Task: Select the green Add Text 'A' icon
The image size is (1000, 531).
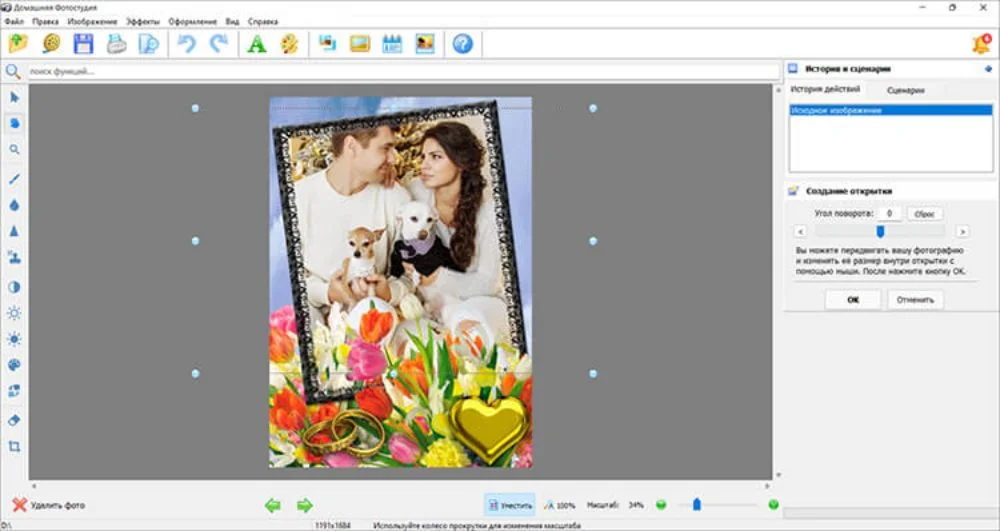Action: point(257,44)
